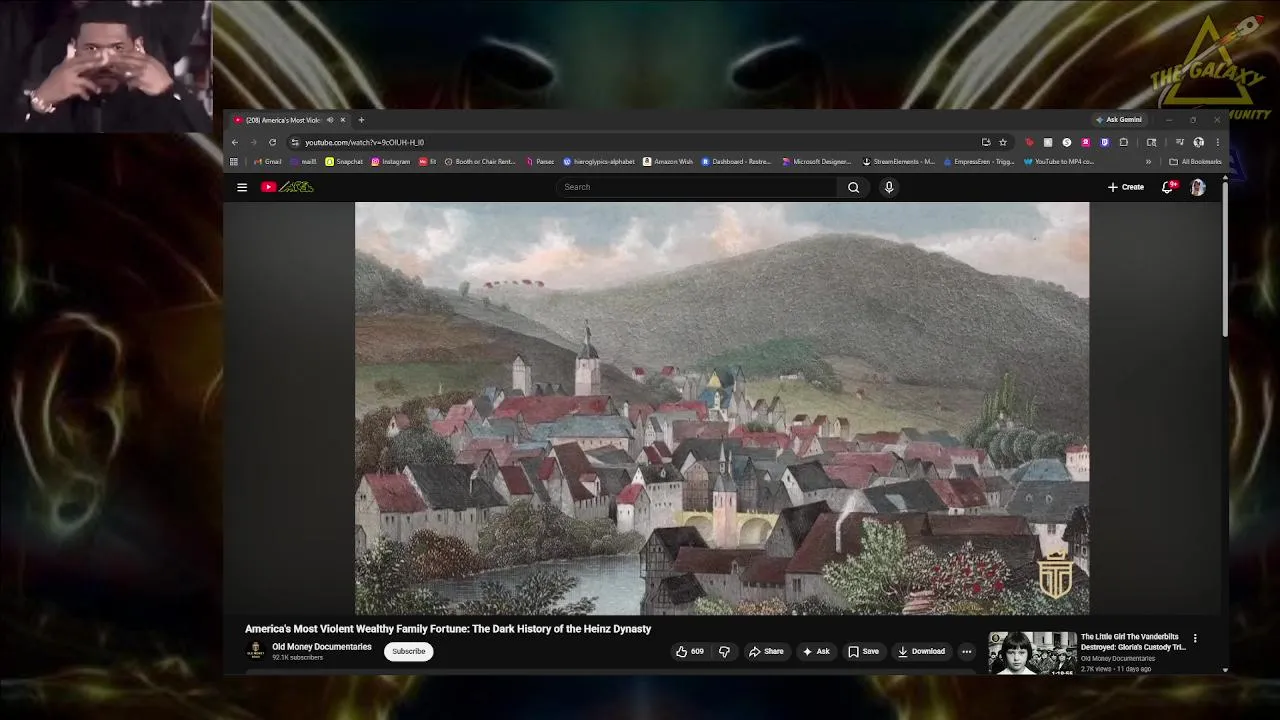Click the install app icon in address bar
This screenshot has height=720, width=1280.
pos(986,142)
